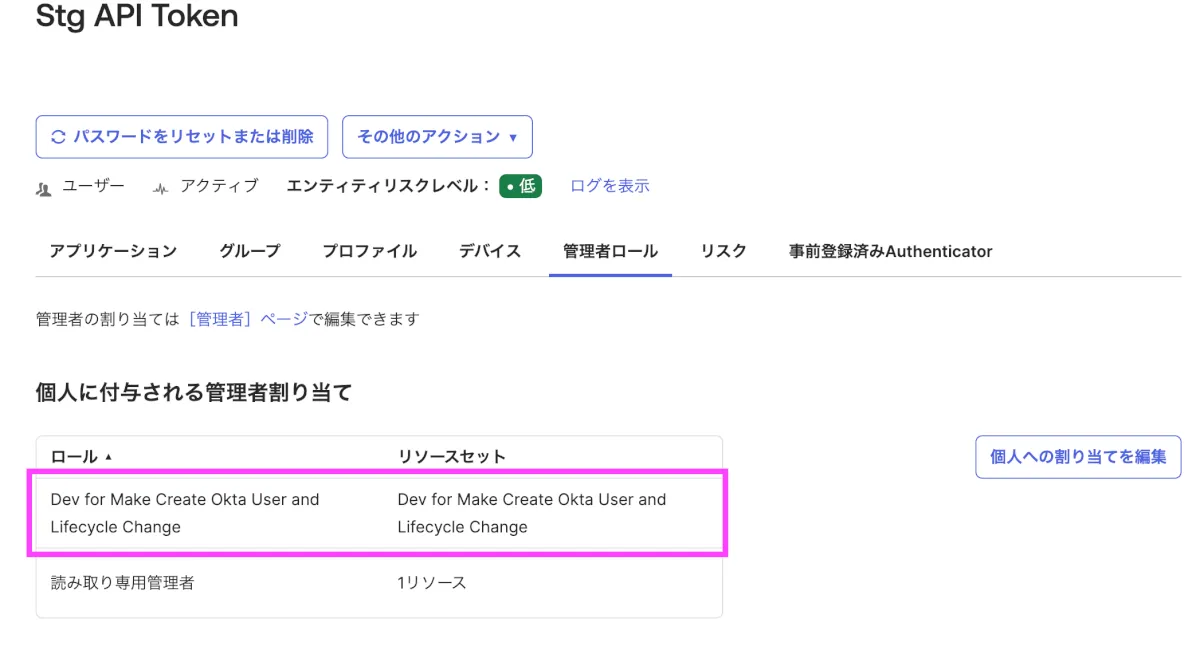Follow the [管理者] ページ link
This screenshot has height=654, width=1200.
pyautogui.click(x=248, y=319)
